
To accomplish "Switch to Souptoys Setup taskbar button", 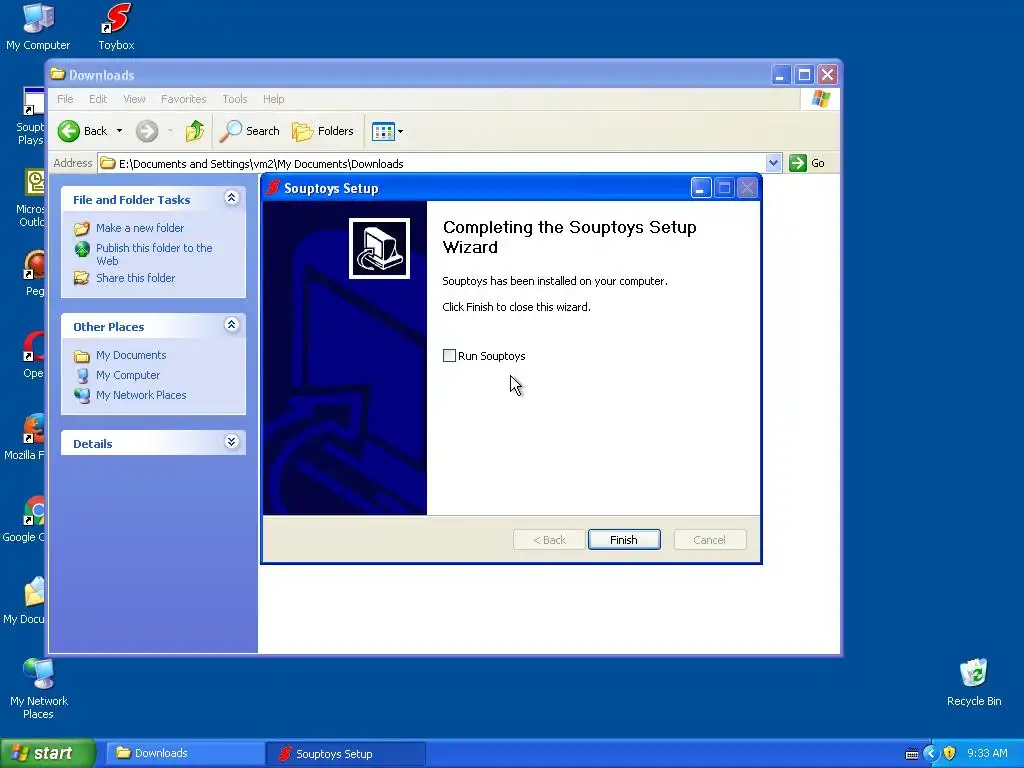I will coord(346,754).
